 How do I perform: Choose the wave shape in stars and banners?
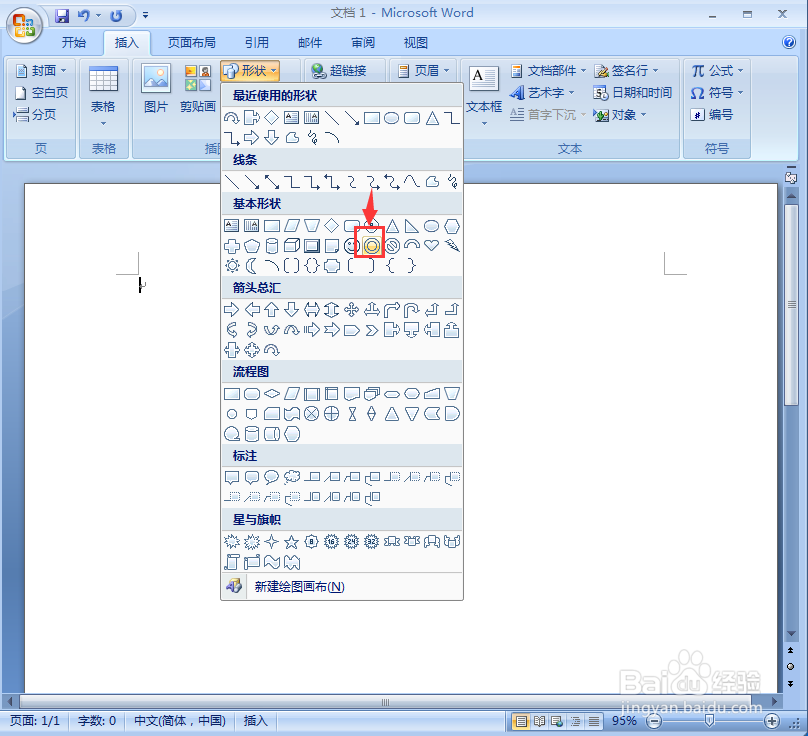pos(272,562)
